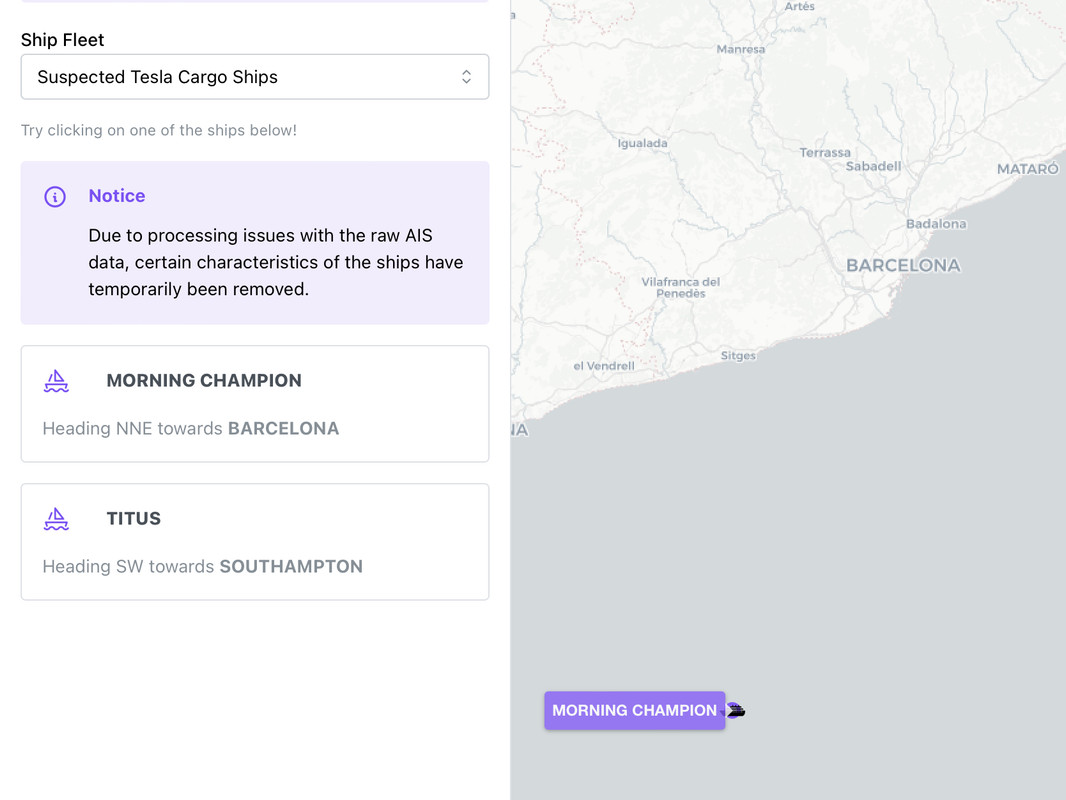Click Igualada label on the map
This screenshot has width=1066, height=800.
[642, 143]
